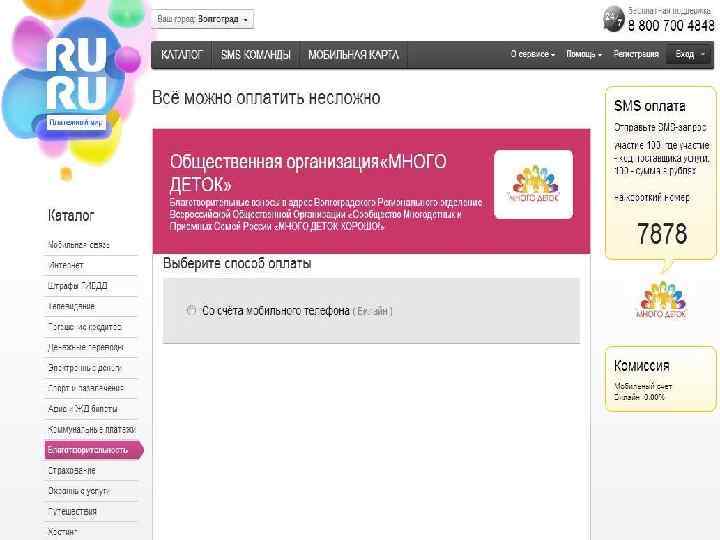Open the Спорт и развлечения category
720x540 pixels.
86,388
